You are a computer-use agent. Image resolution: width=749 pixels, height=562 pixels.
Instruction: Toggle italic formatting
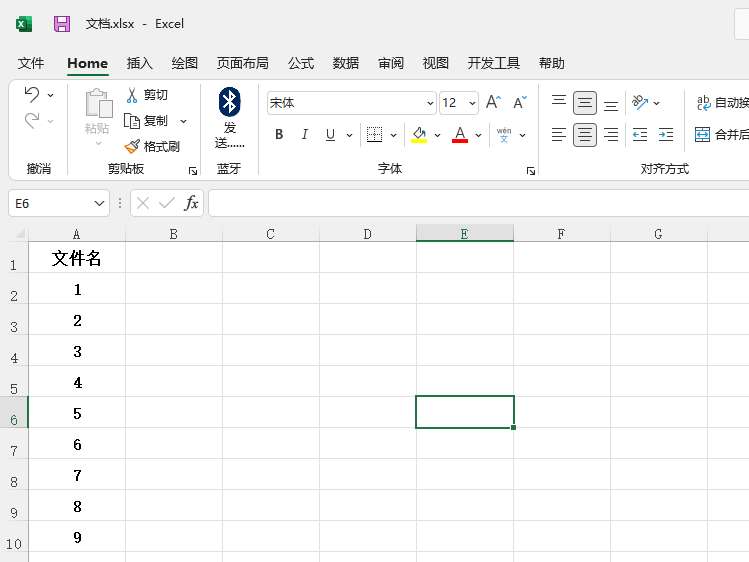click(304, 135)
